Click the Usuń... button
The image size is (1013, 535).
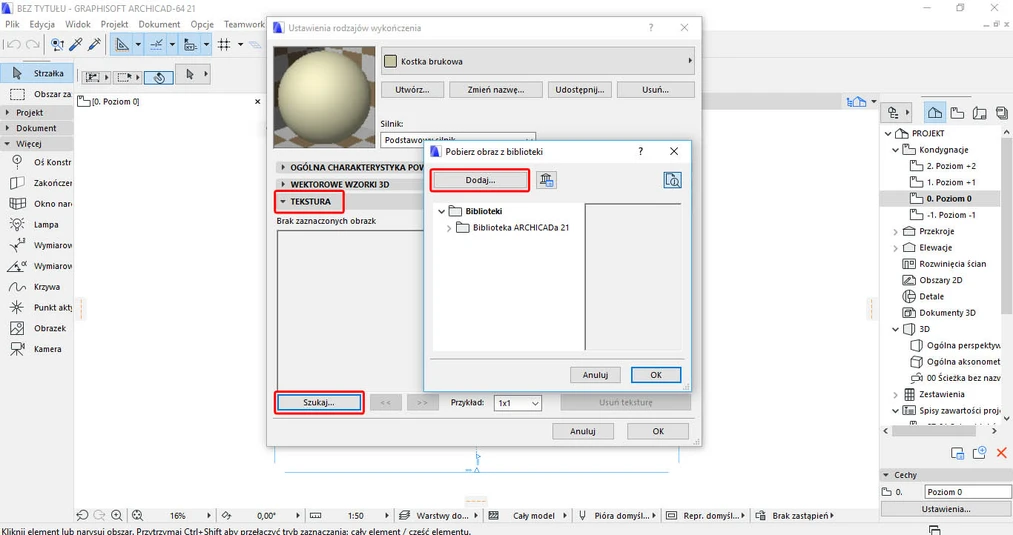tap(655, 90)
